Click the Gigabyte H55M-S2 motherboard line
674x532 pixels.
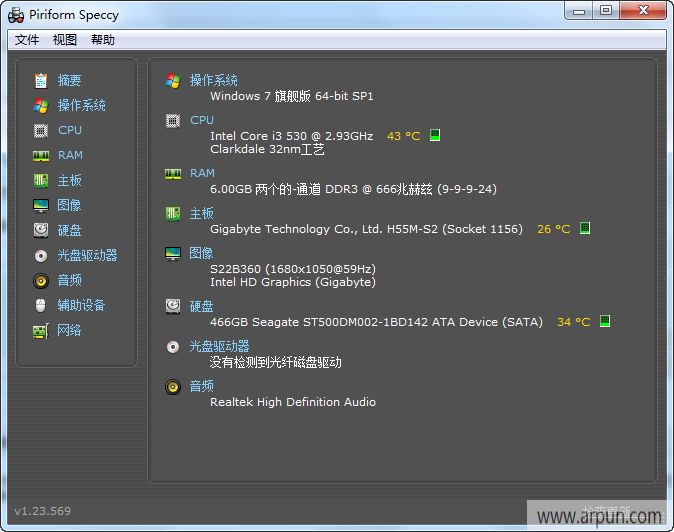[366, 229]
